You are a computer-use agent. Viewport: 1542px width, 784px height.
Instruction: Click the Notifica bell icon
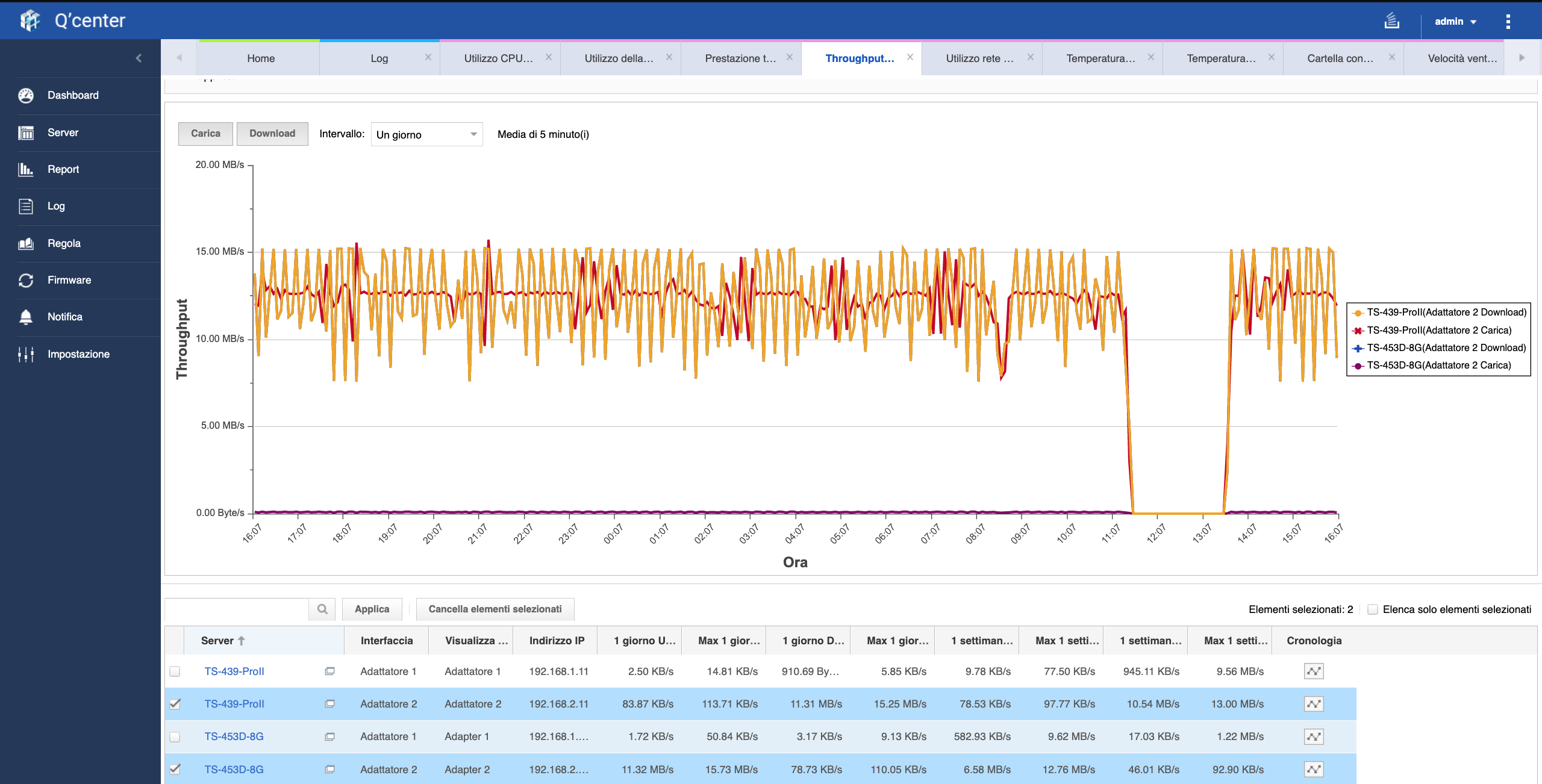pyautogui.click(x=26, y=317)
